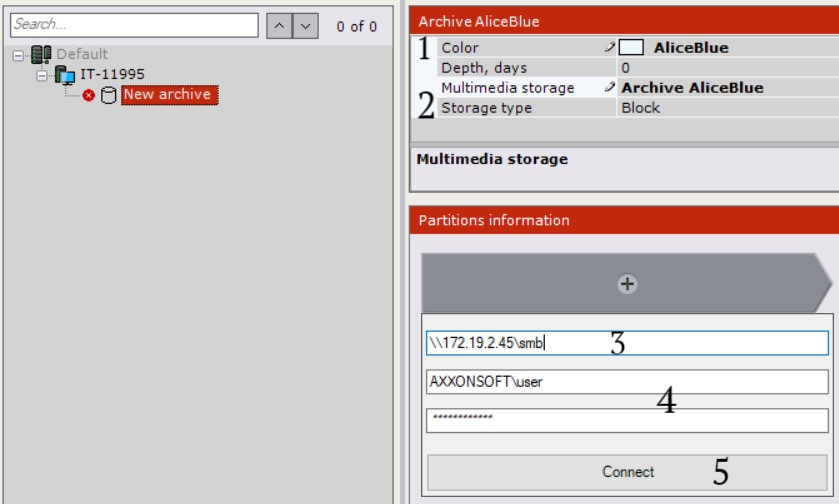Screen dimensions: 839x504
Task: Click the masked password field
Action: (627, 420)
